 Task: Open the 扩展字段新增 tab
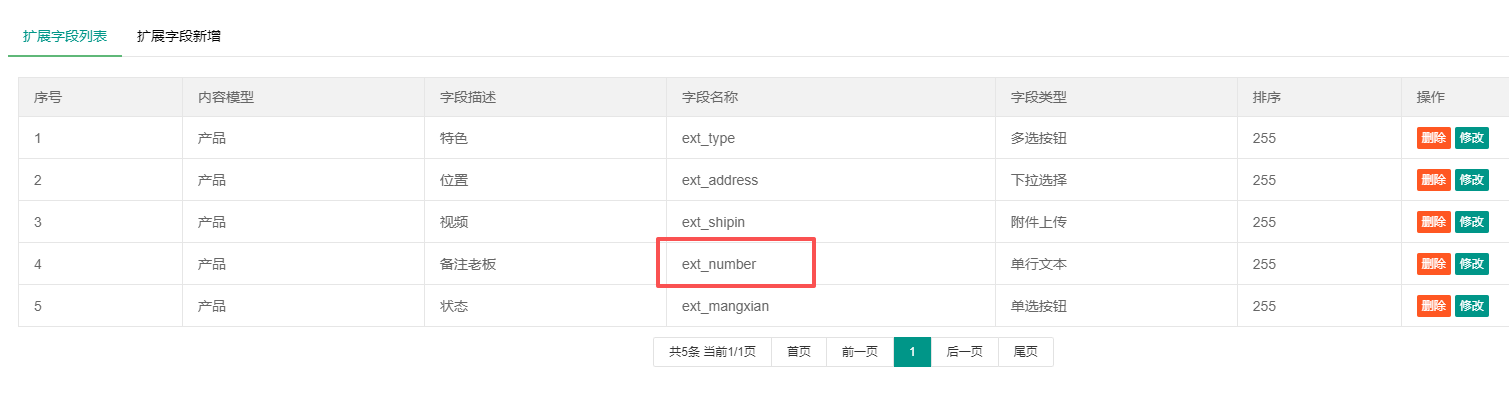(x=179, y=36)
